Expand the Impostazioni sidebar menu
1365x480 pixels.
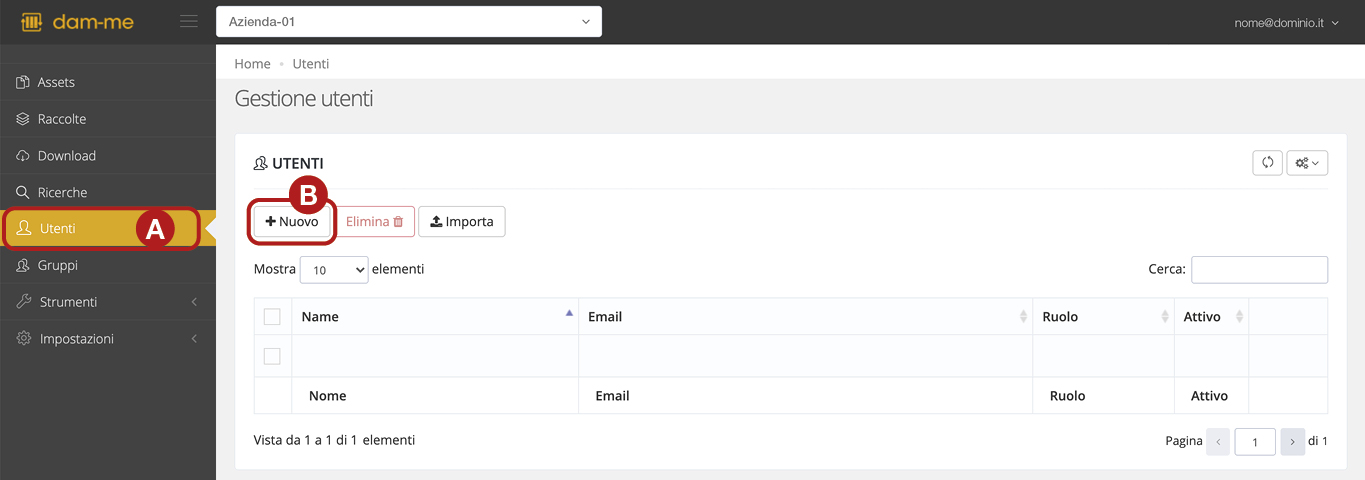tap(108, 339)
